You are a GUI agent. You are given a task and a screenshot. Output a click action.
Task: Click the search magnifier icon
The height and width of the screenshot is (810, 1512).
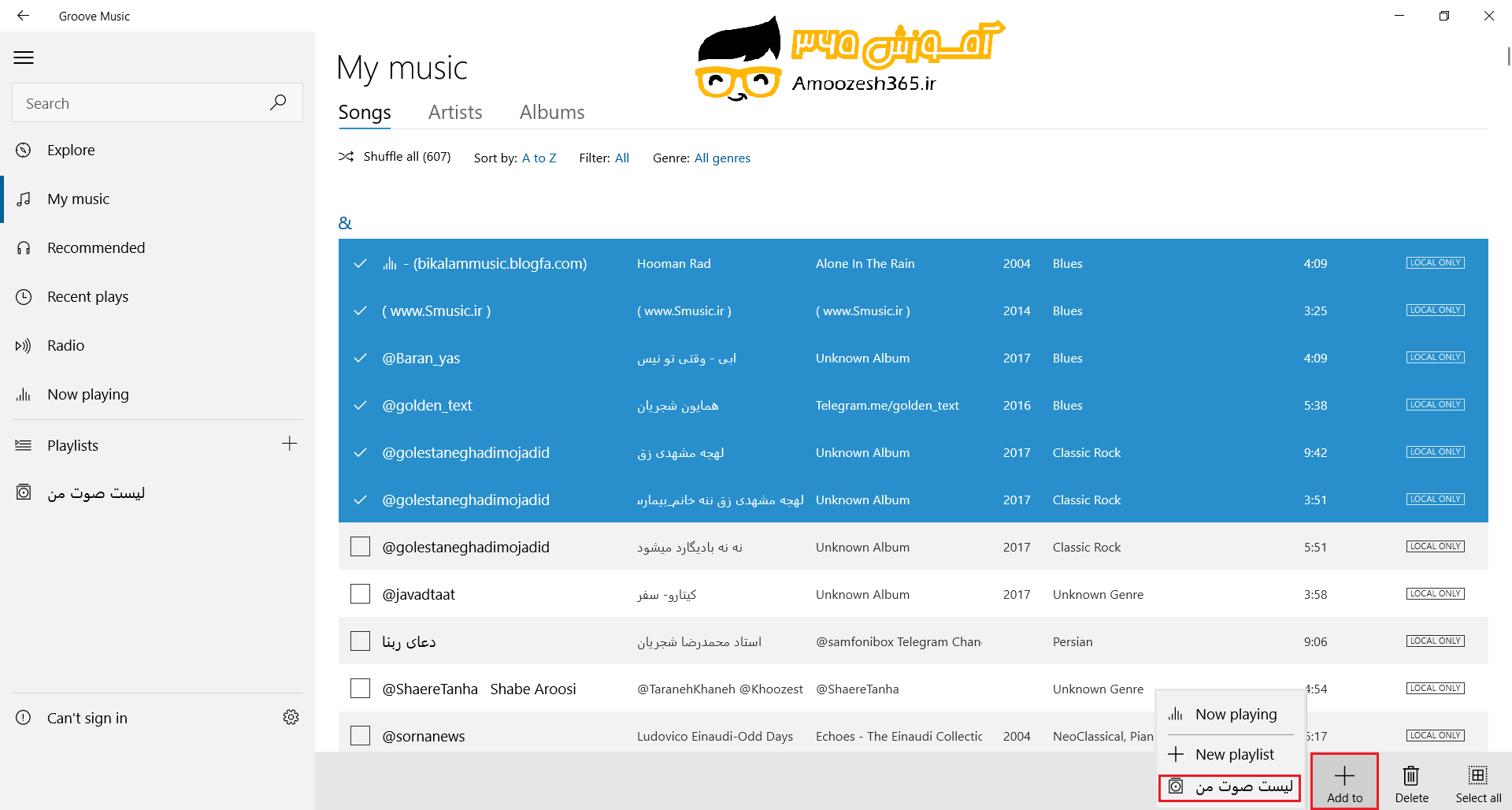click(278, 102)
